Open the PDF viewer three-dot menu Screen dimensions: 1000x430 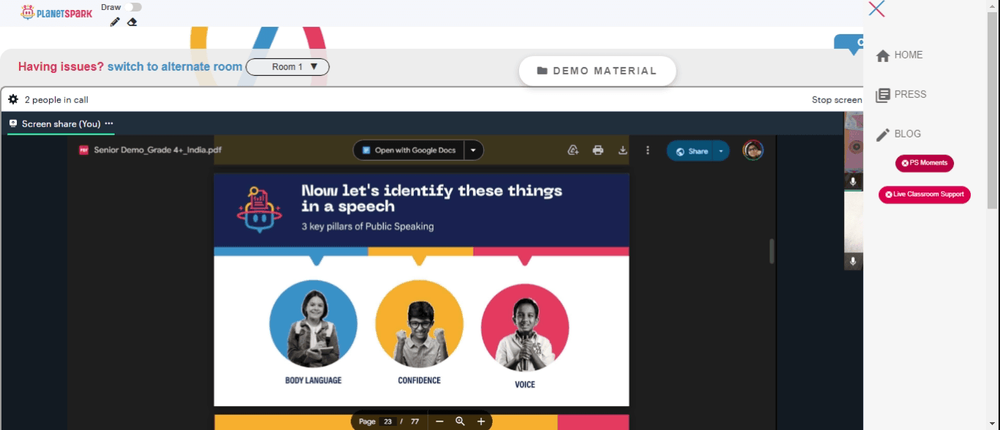coord(647,151)
